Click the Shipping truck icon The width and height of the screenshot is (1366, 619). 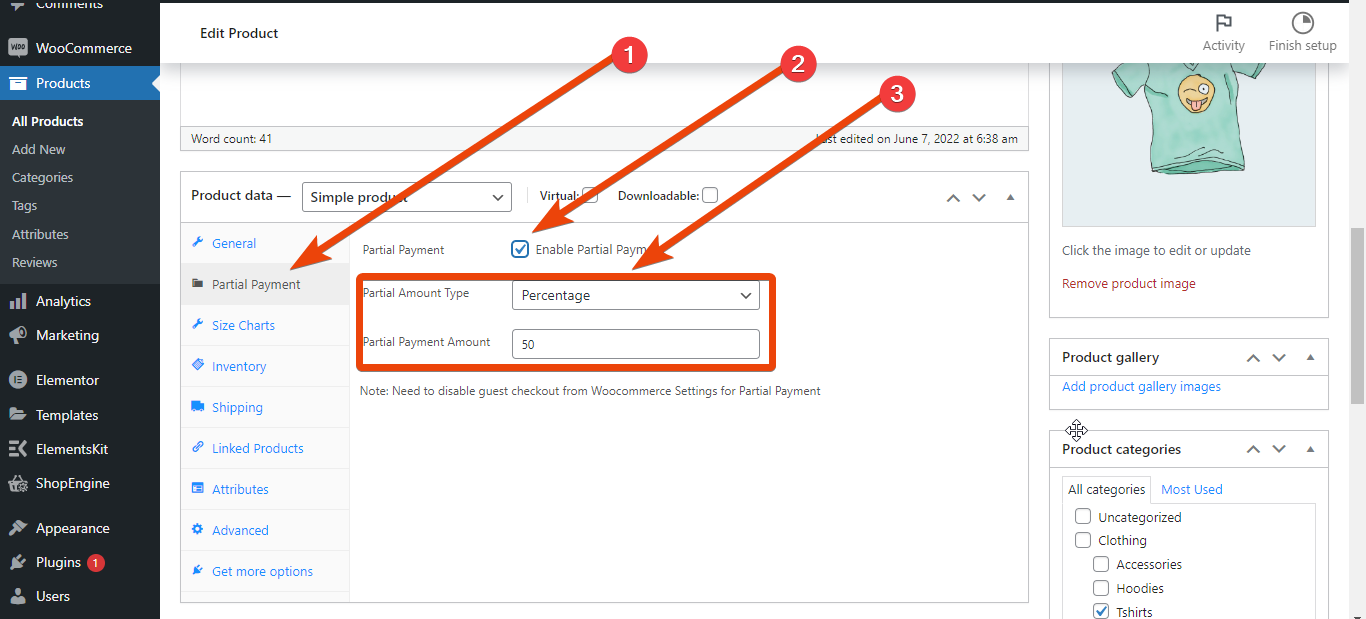point(198,407)
